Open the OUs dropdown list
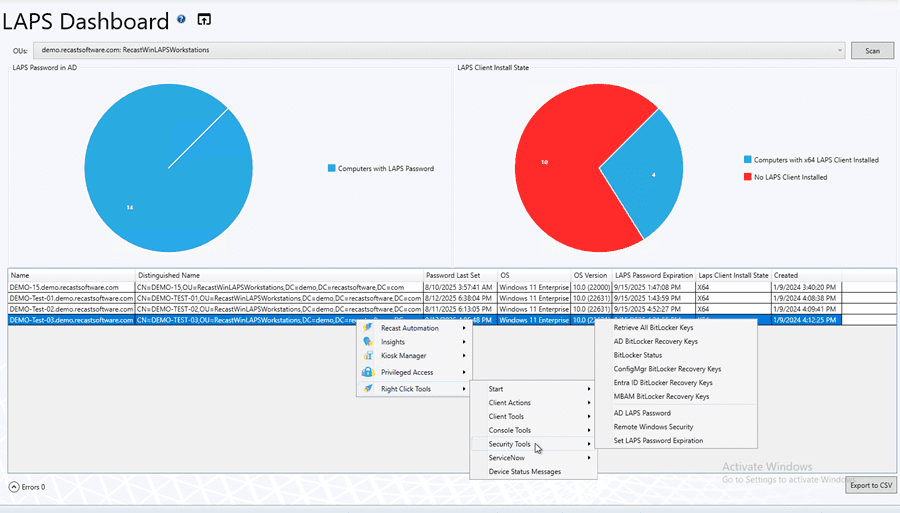Screen dimensions: 900x513 pos(840,50)
